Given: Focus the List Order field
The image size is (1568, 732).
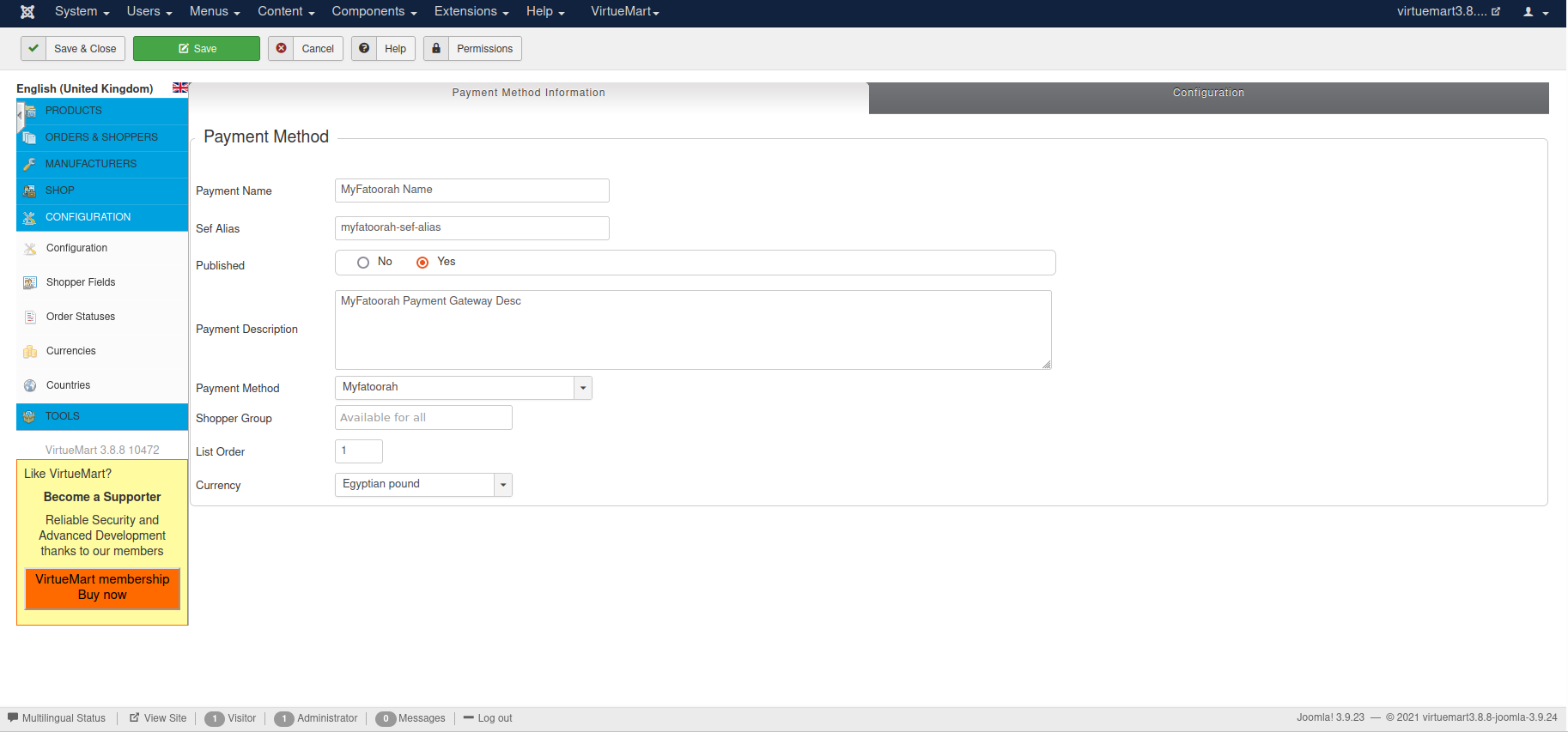Looking at the screenshot, I should (x=359, y=451).
